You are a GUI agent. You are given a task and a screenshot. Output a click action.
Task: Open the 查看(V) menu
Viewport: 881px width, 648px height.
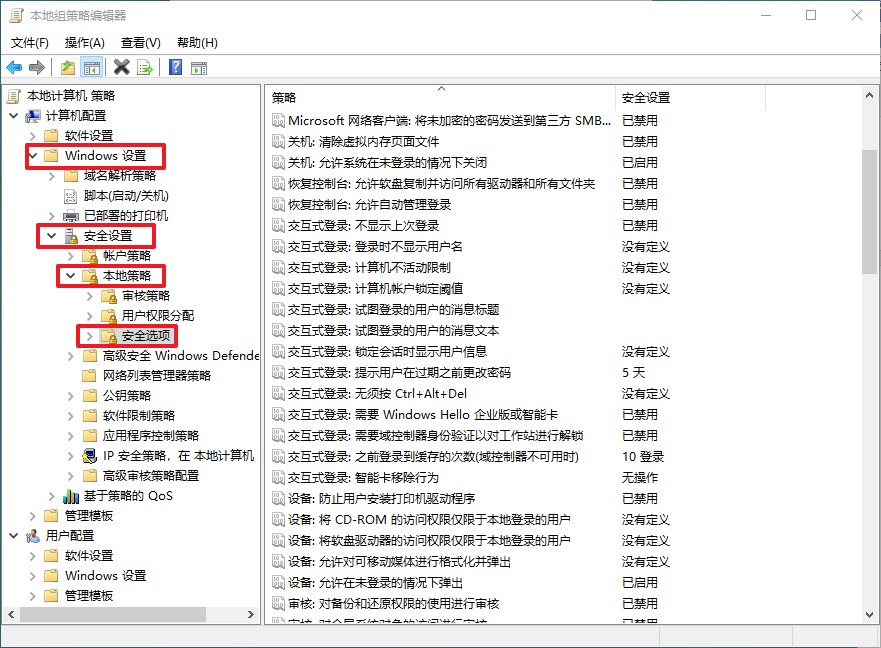140,43
